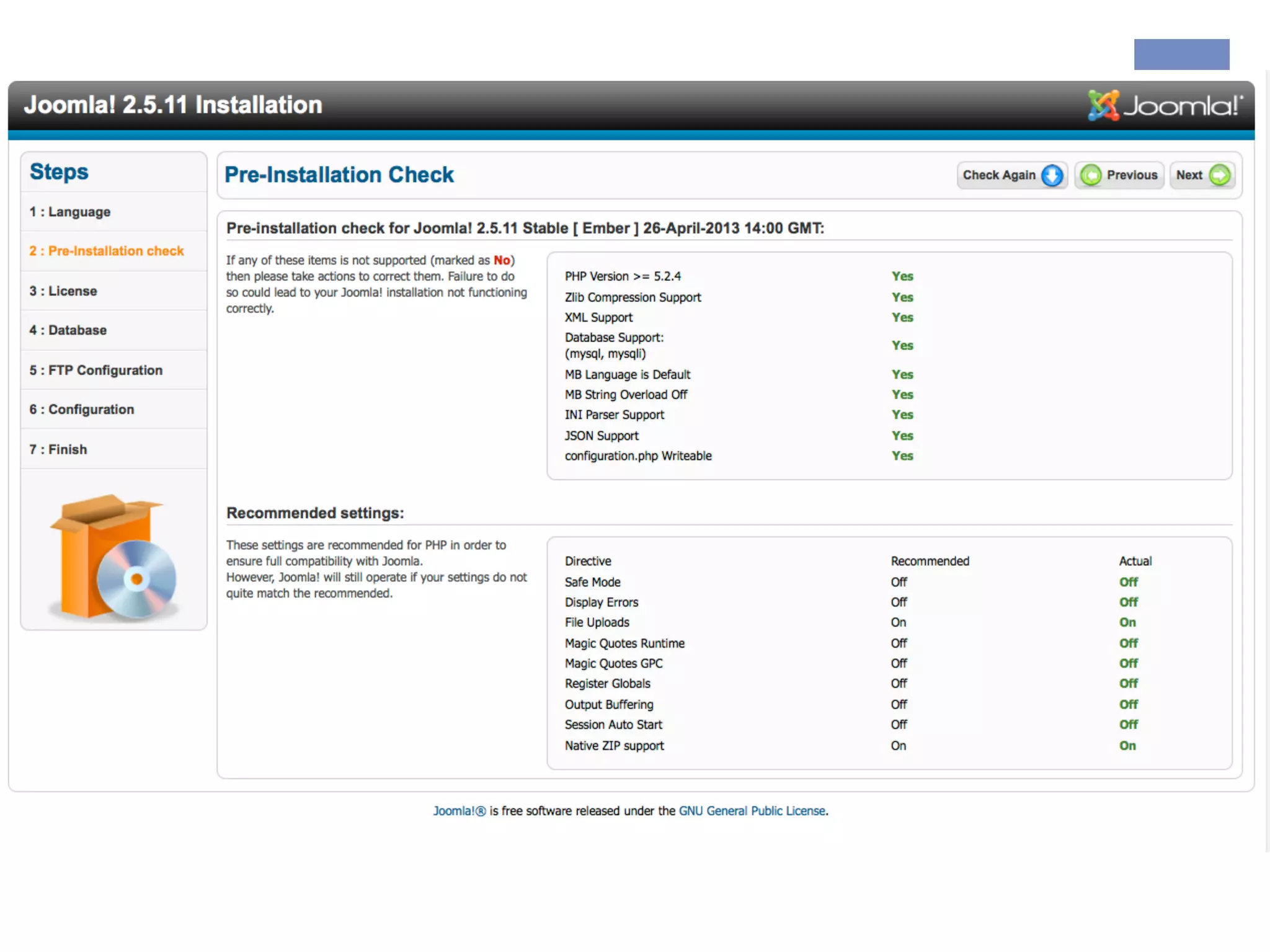
Task: Click the Joomla! 2.5.11 Installation title
Action: click(173, 105)
